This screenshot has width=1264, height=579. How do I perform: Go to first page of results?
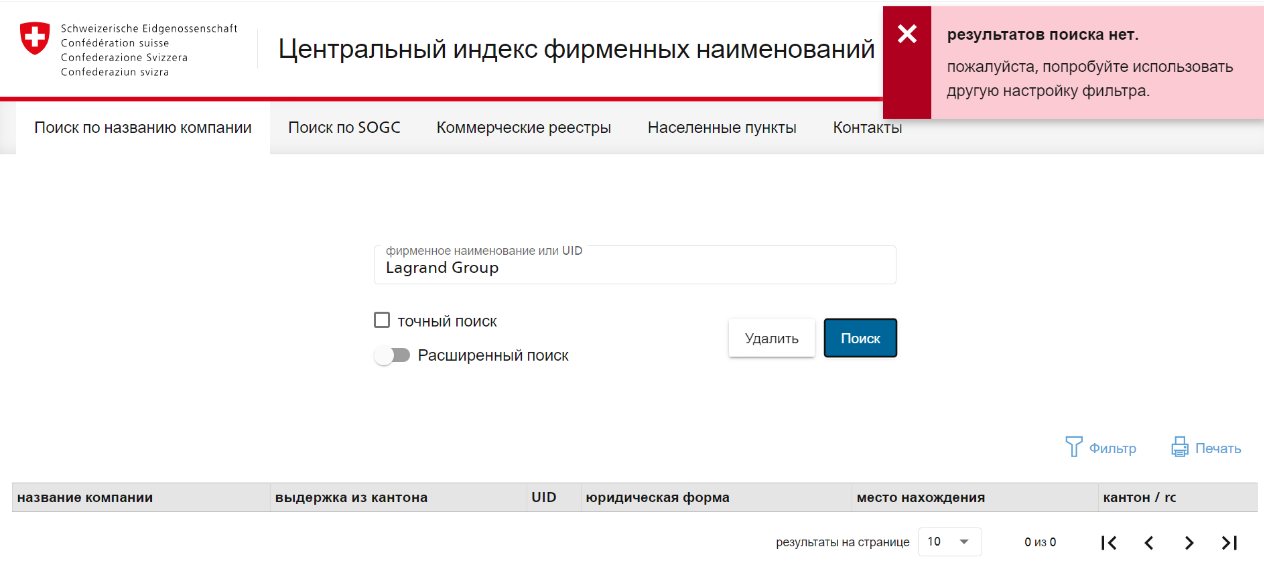[x=1108, y=542]
